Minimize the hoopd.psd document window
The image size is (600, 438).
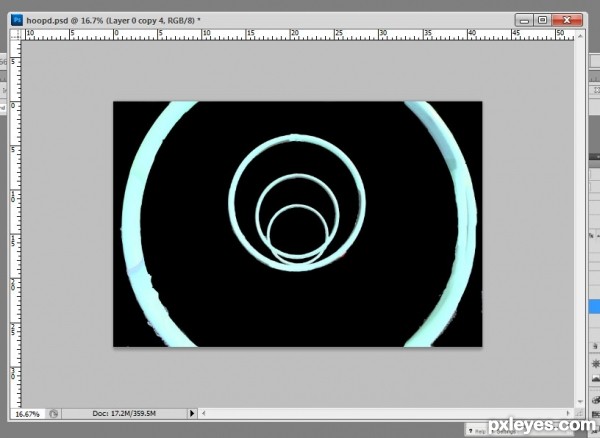click(x=524, y=20)
